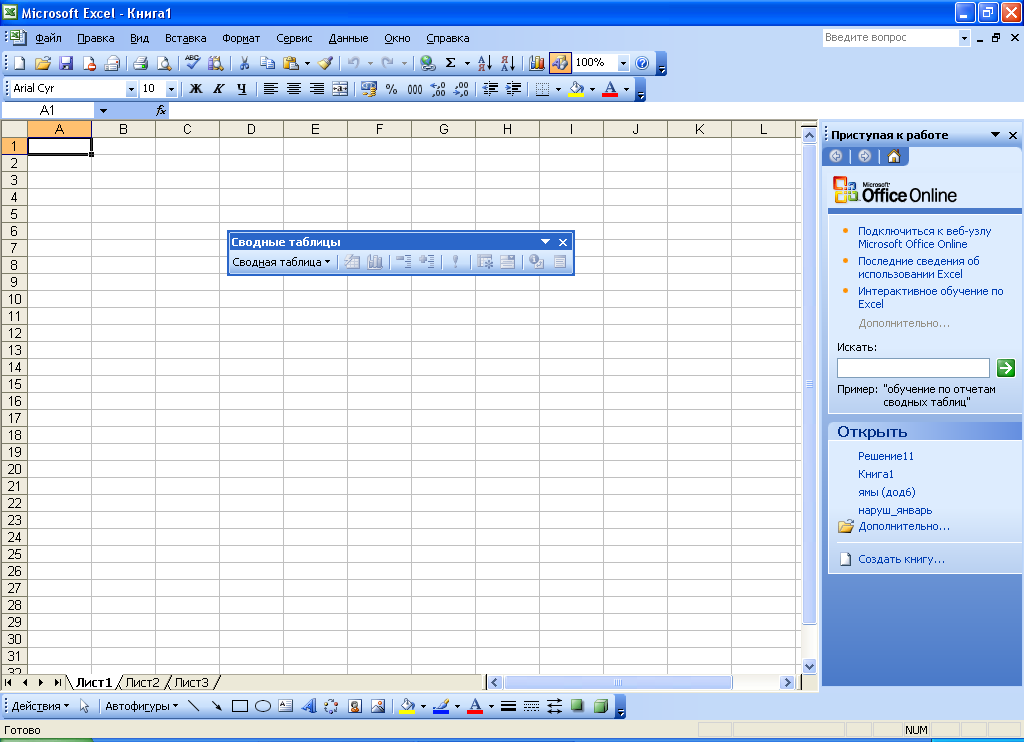The width and height of the screenshot is (1024, 742).
Task: Click the Создать книгу... link
Action: (x=901, y=559)
